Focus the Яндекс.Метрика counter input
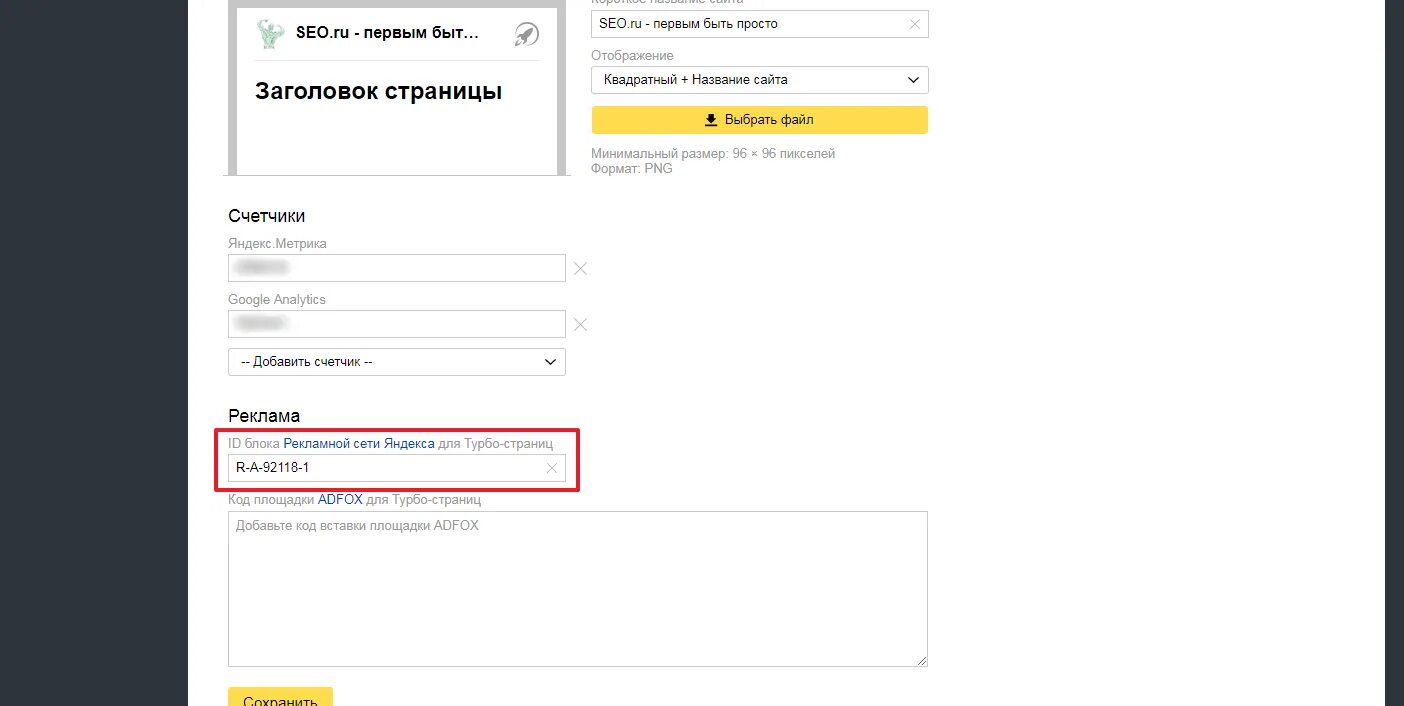This screenshot has width=1404, height=706. (x=397, y=268)
